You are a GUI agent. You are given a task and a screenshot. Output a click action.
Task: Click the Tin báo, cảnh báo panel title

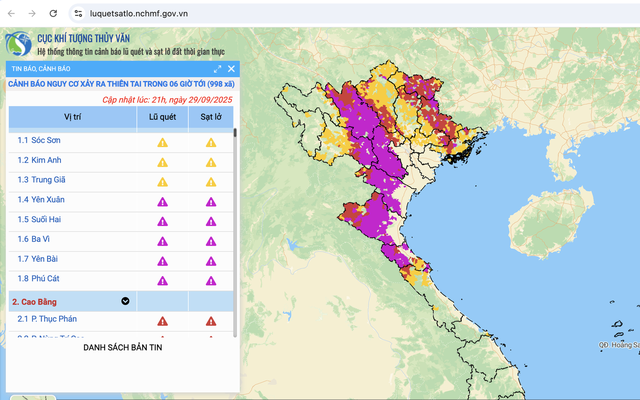[41, 69]
